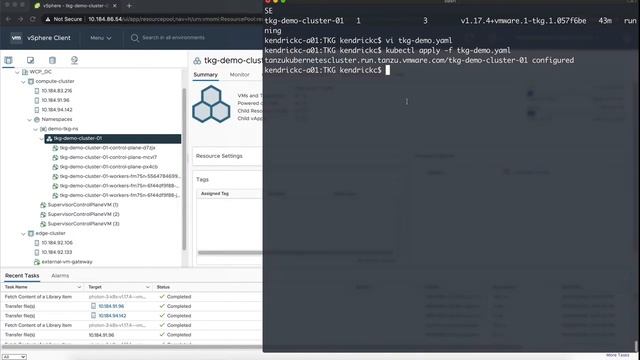The width and height of the screenshot is (640, 360).
Task: Select VM tkg-demo-cluster-01-control-plane-d7zjx
Action: tap(107, 148)
